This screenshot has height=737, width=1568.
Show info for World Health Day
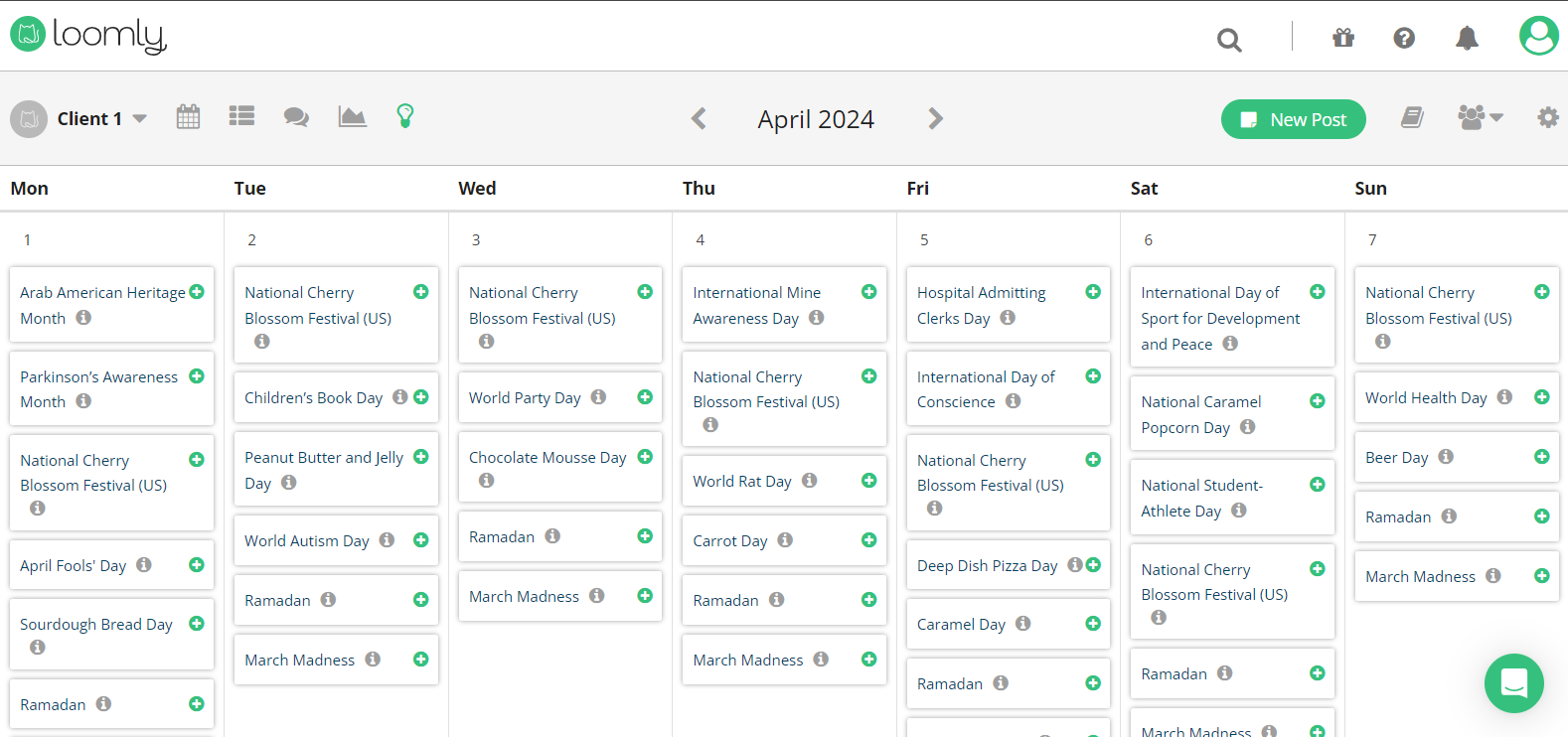[1505, 397]
